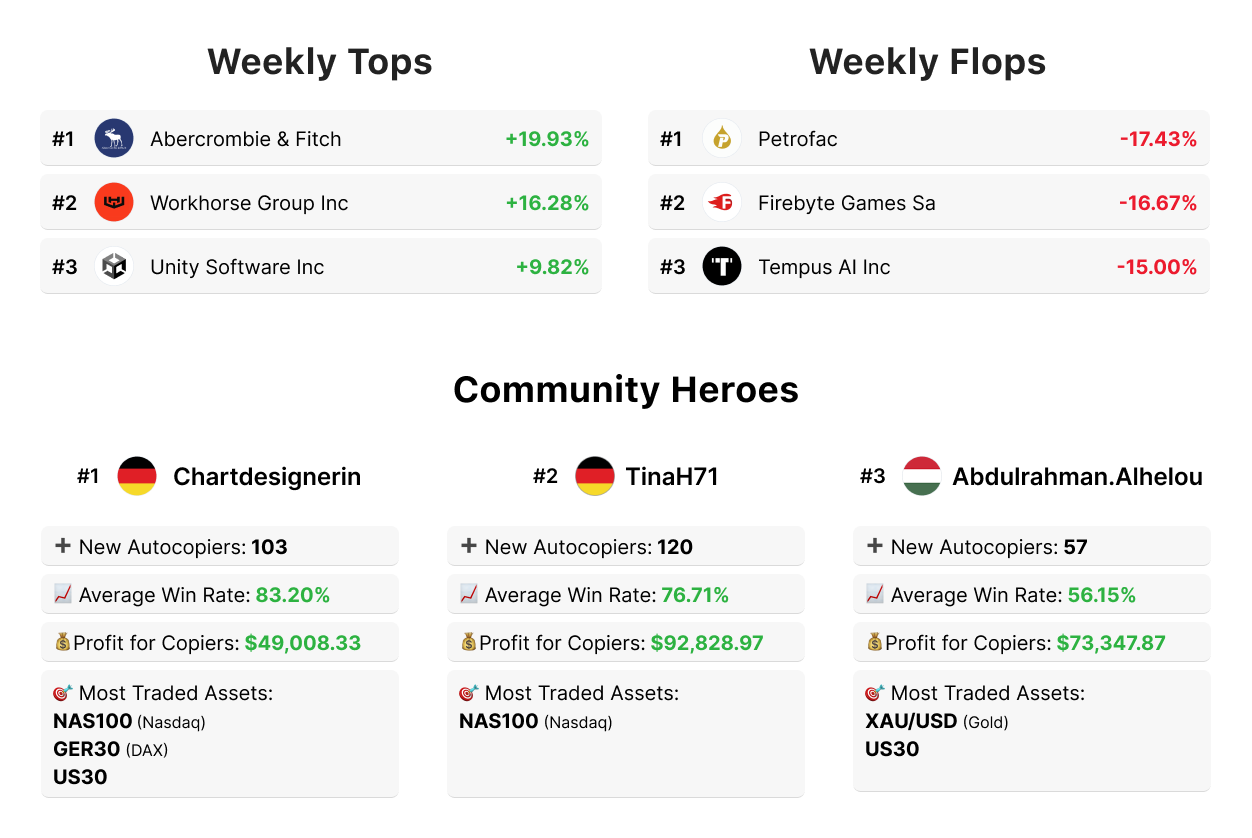Image resolution: width=1252 pixels, height=838 pixels.
Task: Click the Firebyte Games Sa name
Action: [x=847, y=203]
